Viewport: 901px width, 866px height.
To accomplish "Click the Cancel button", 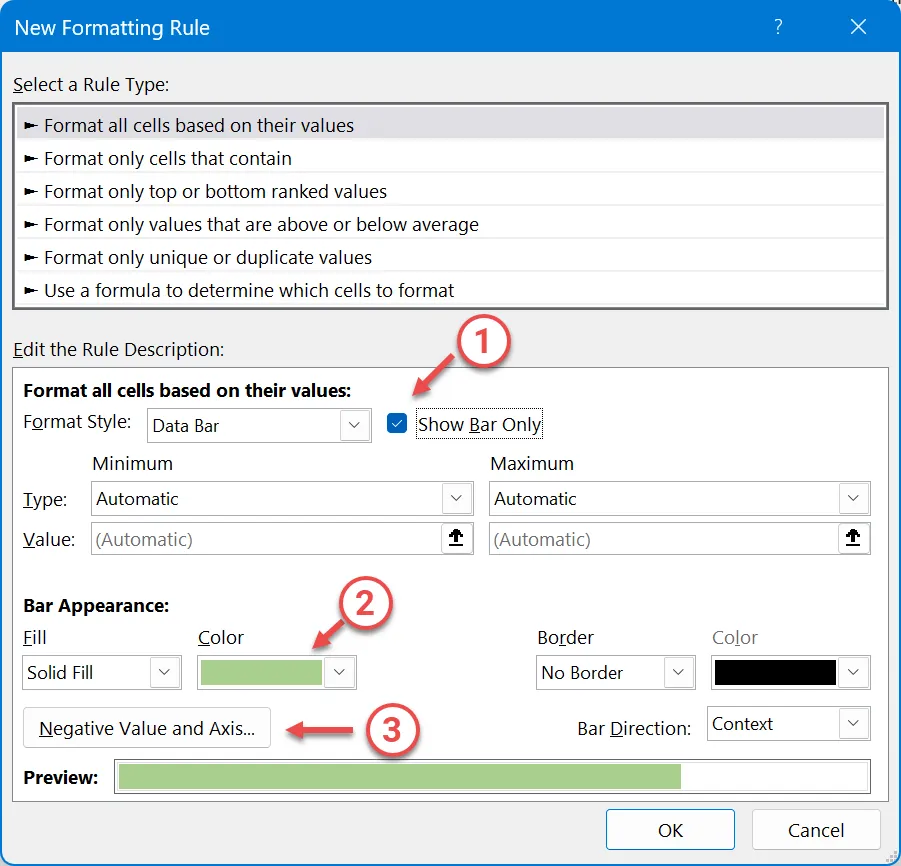I will [x=816, y=830].
